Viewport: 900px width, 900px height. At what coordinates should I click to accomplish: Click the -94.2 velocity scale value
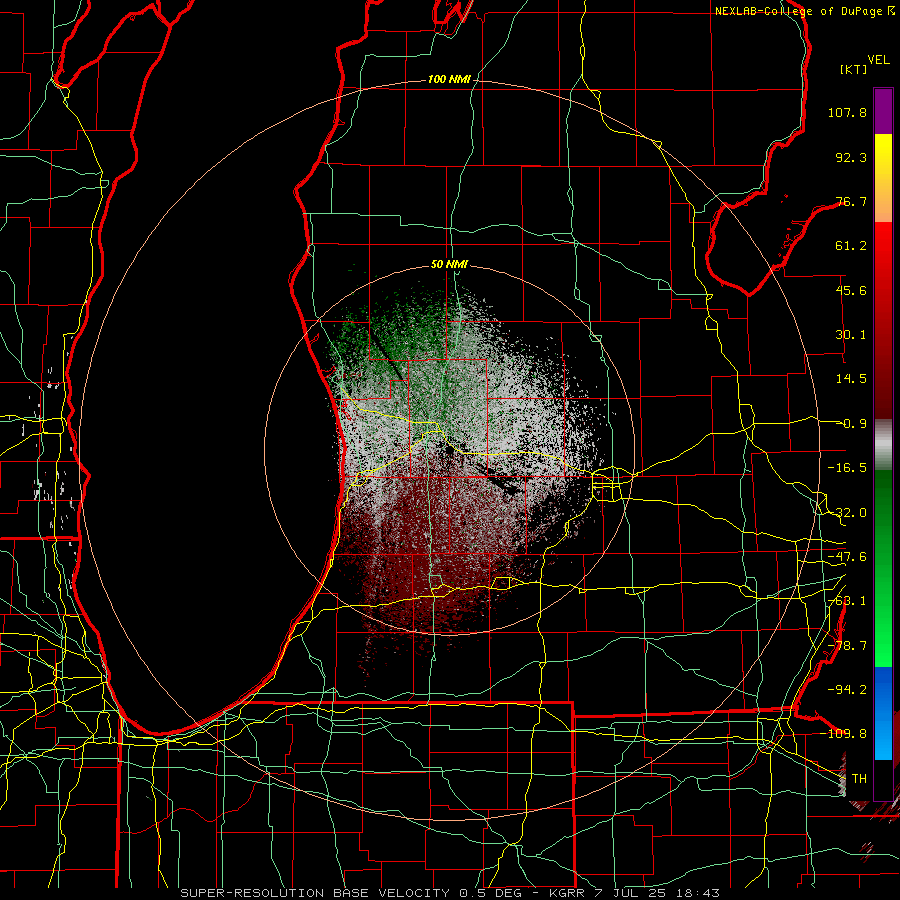[x=847, y=689]
